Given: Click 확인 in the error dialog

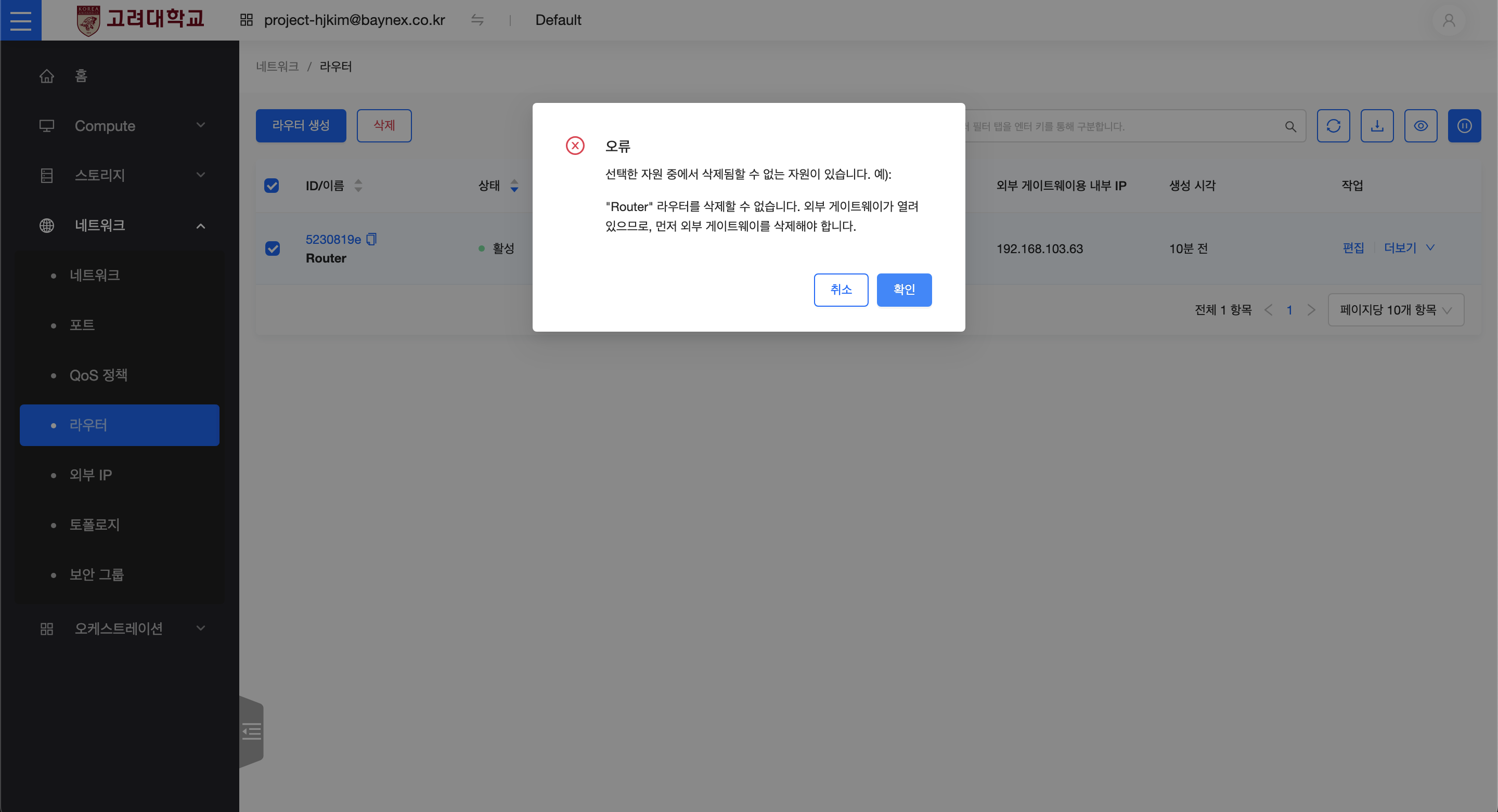Looking at the screenshot, I should tap(905, 290).
